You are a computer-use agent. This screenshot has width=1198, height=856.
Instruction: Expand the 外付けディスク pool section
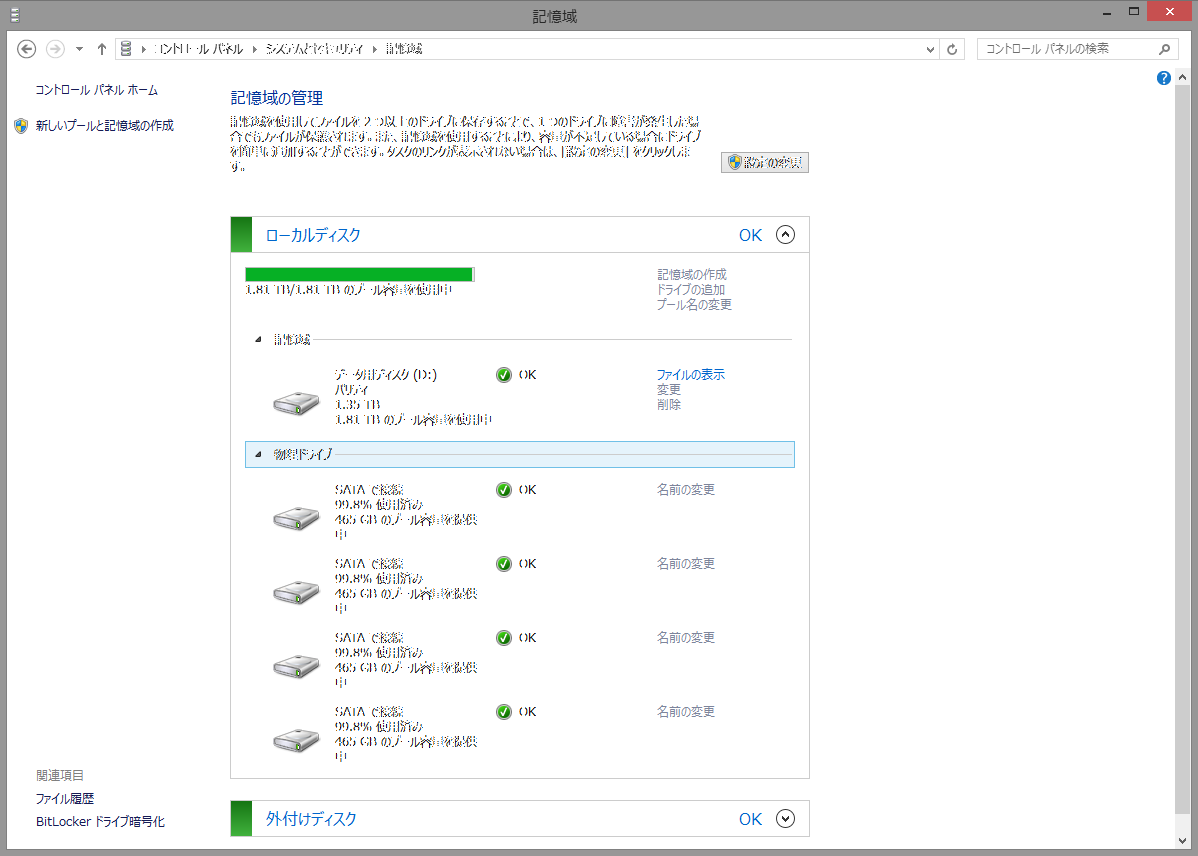click(785, 819)
